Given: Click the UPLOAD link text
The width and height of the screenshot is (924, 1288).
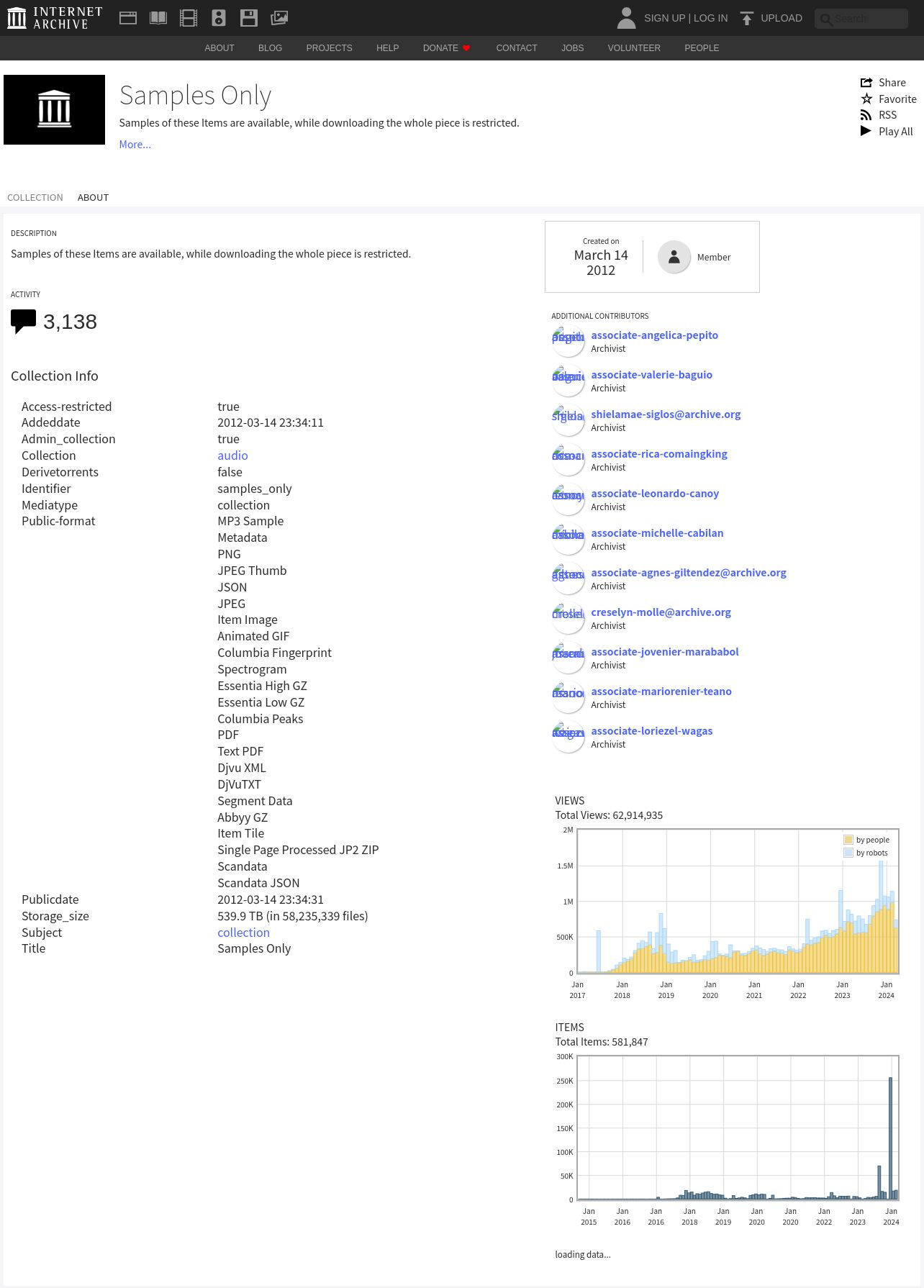Looking at the screenshot, I should click(782, 18).
